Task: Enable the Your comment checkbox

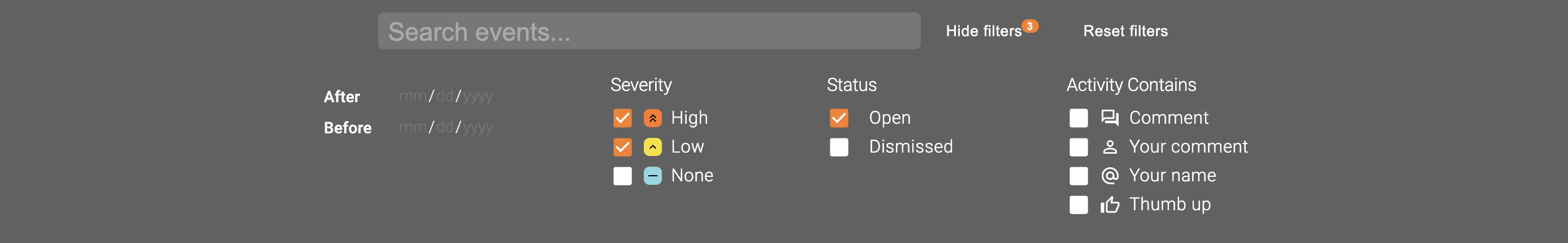Action: coord(1078,147)
